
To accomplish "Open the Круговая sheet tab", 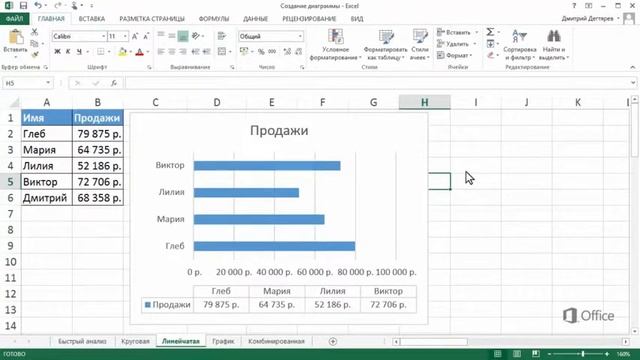I will pos(135,341).
